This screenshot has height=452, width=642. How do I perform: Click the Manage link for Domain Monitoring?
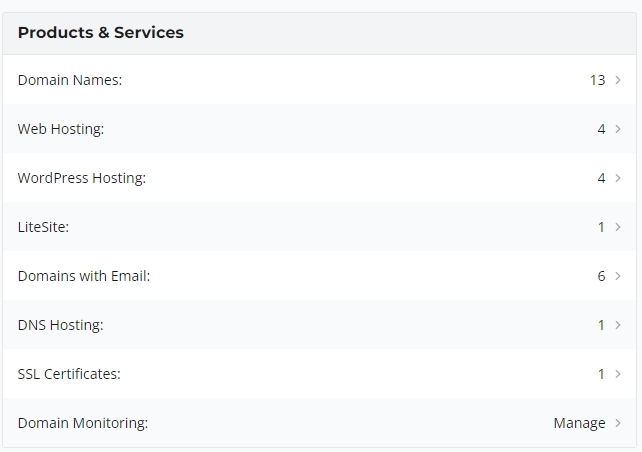coord(579,423)
